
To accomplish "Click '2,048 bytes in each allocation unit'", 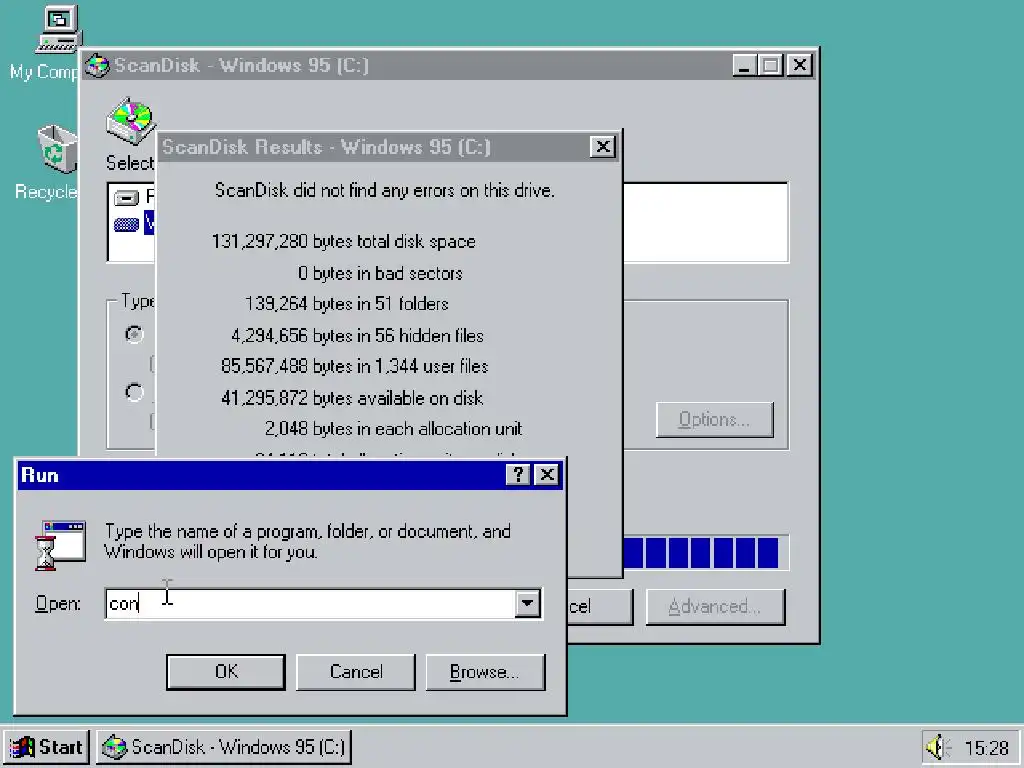I will click(x=393, y=428).
